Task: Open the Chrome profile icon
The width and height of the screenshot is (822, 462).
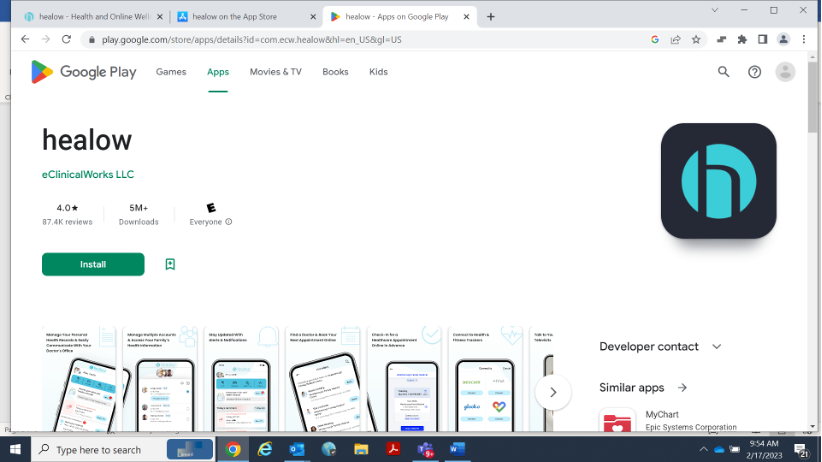Action: tap(783, 39)
